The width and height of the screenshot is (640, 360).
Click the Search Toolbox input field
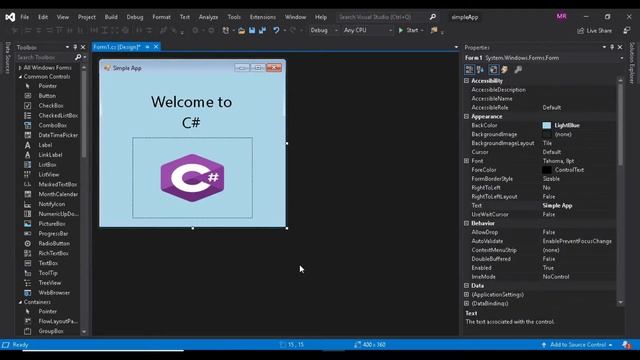tap(45, 57)
